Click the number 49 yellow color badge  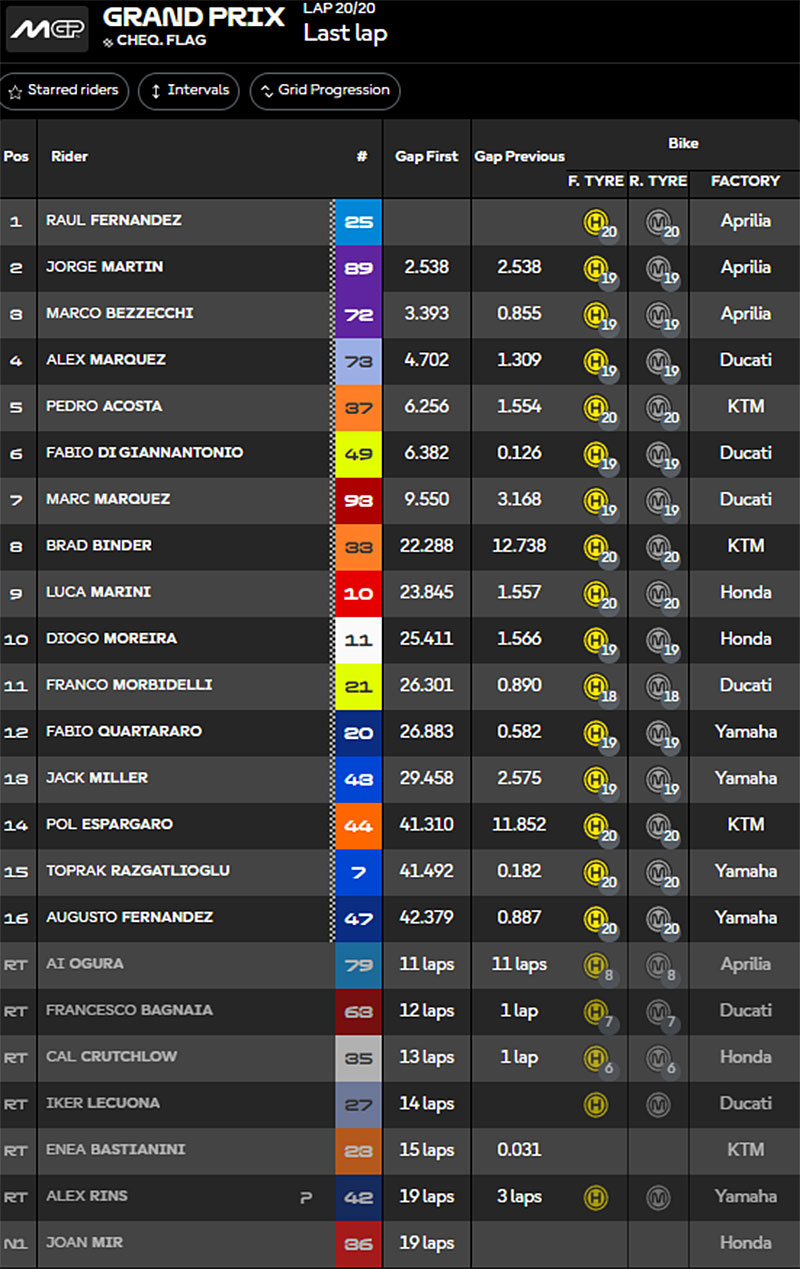[x=358, y=453]
